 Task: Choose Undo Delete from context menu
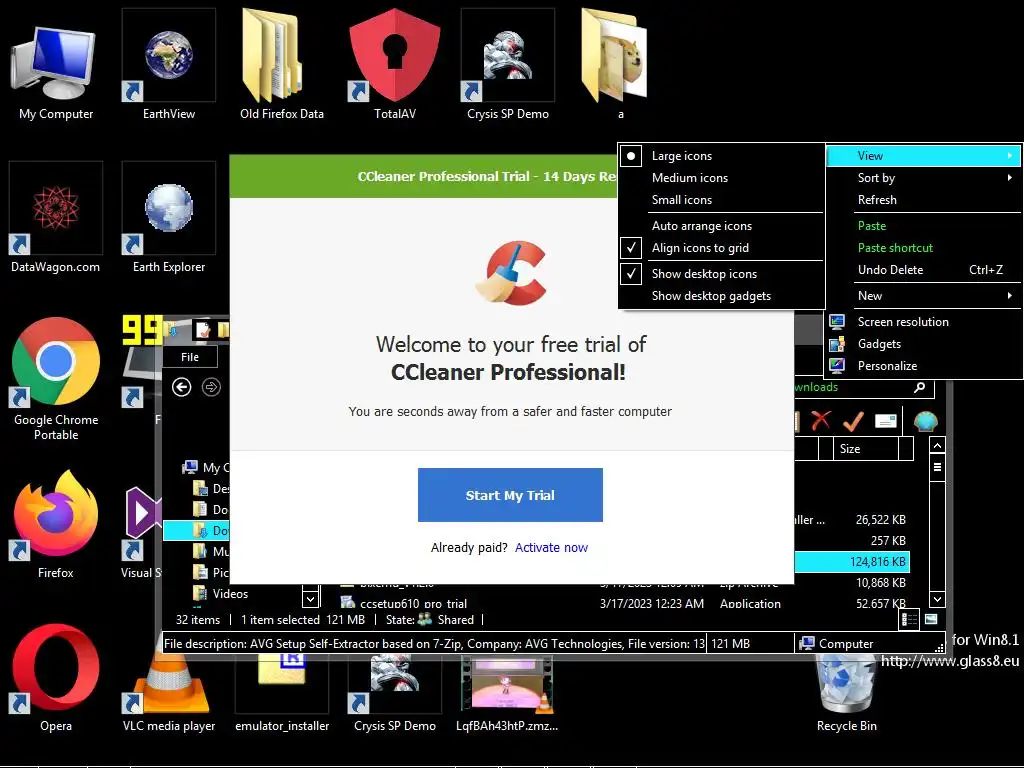pos(923,270)
